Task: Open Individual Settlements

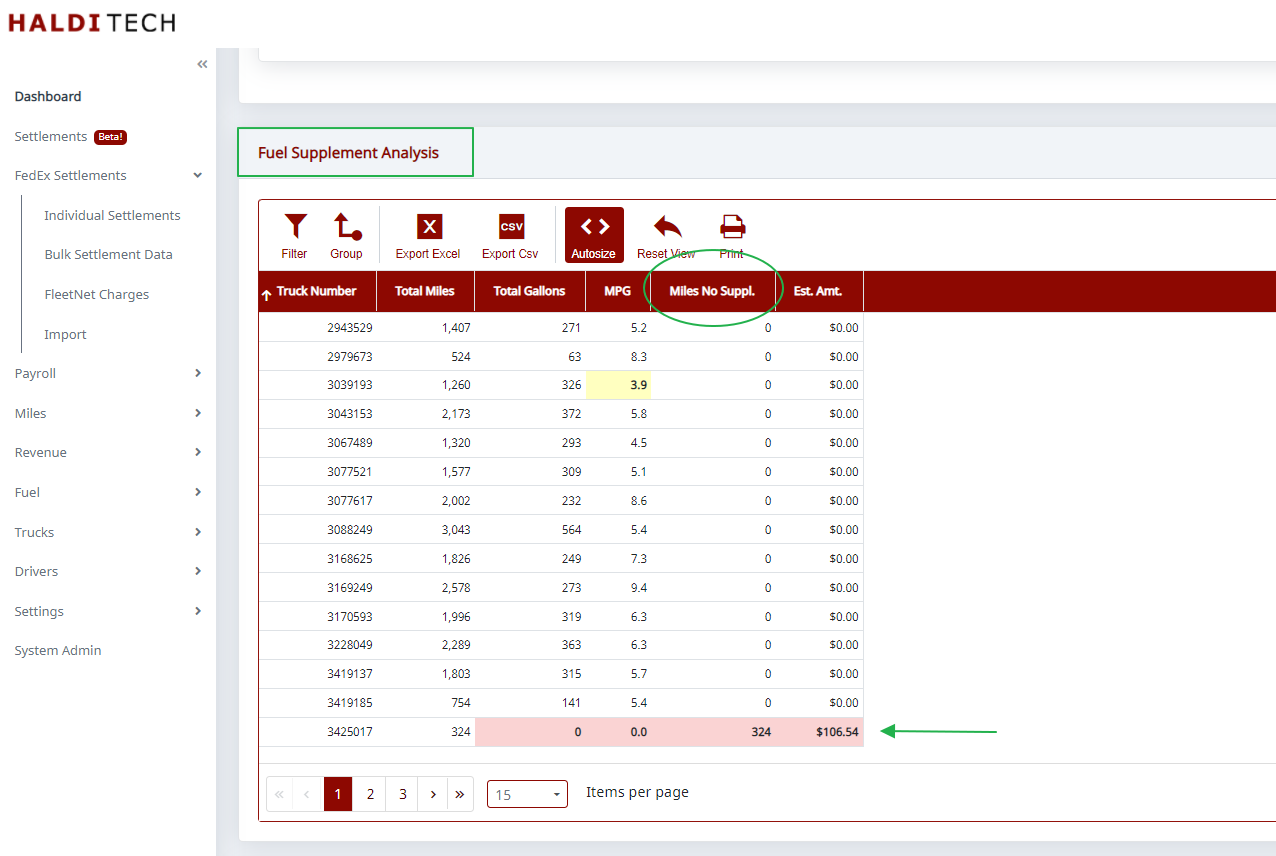Action: (x=112, y=215)
